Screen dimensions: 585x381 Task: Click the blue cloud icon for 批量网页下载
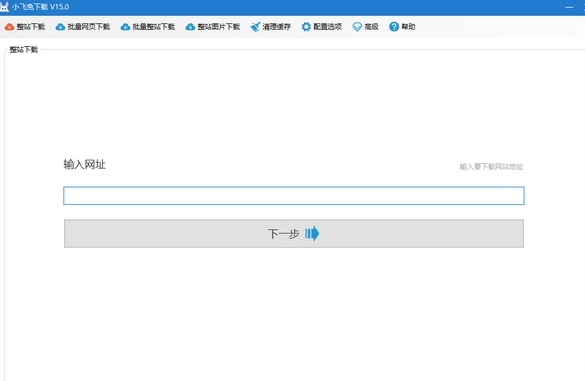click(x=60, y=27)
